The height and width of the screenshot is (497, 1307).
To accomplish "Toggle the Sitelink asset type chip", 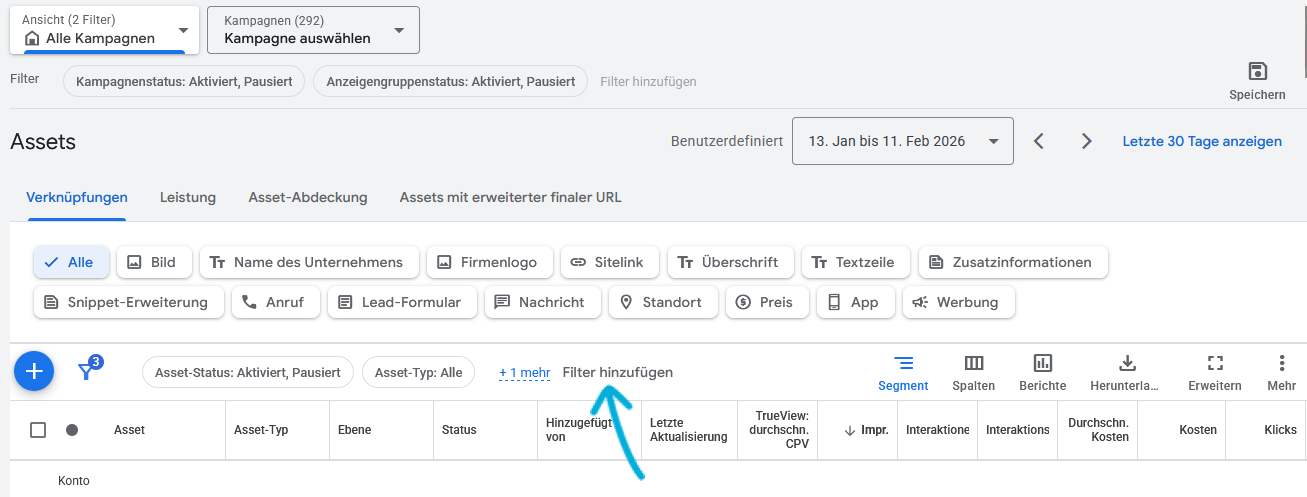I will [x=609, y=262].
